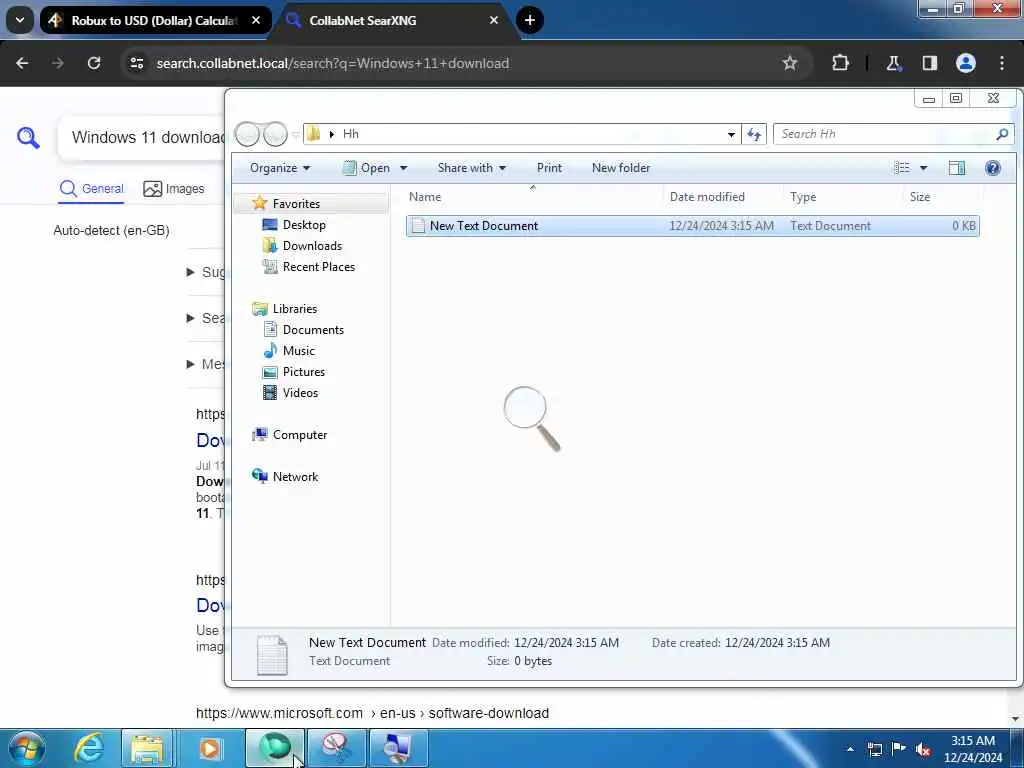Select the Images search category

tap(174, 189)
